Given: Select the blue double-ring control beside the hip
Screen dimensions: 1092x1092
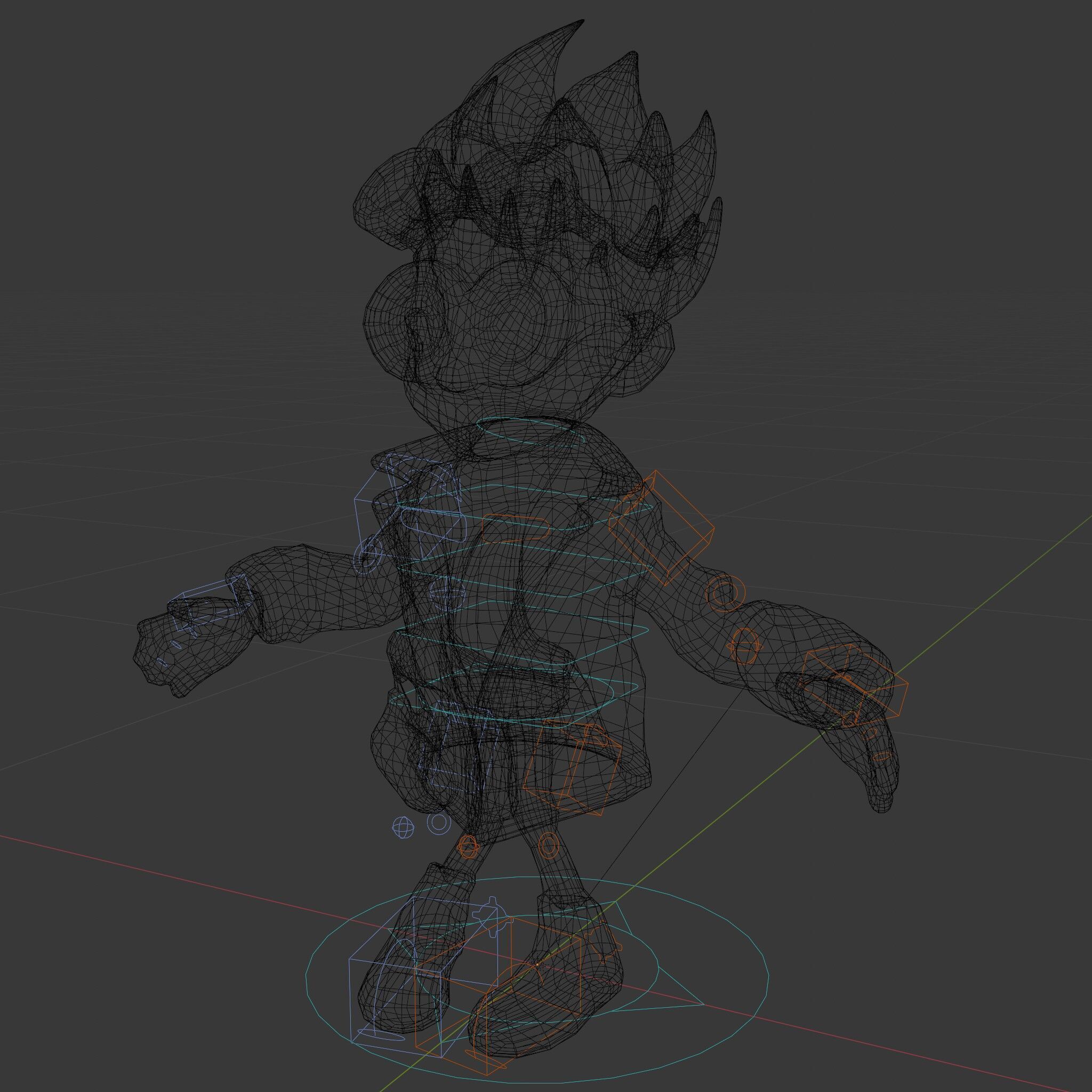Looking at the screenshot, I should pyautogui.click(x=438, y=823).
